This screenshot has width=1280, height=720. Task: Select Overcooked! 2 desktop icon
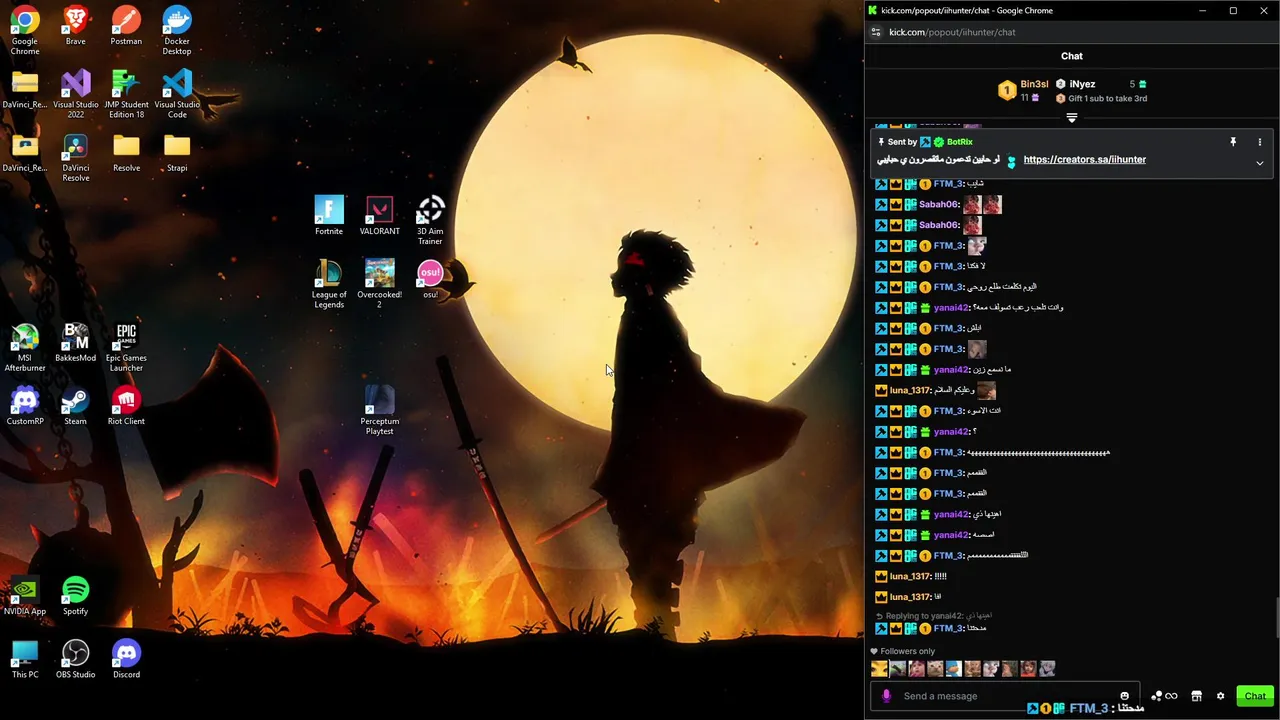[x=379, y=284]
